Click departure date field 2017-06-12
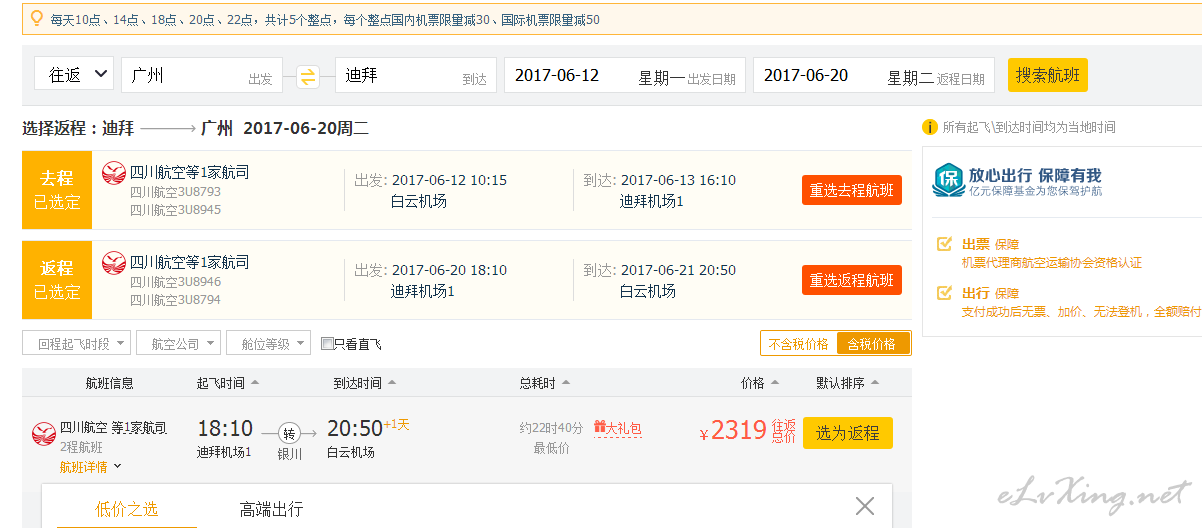This screenshot has height=528, width=1202. (625, 75)
